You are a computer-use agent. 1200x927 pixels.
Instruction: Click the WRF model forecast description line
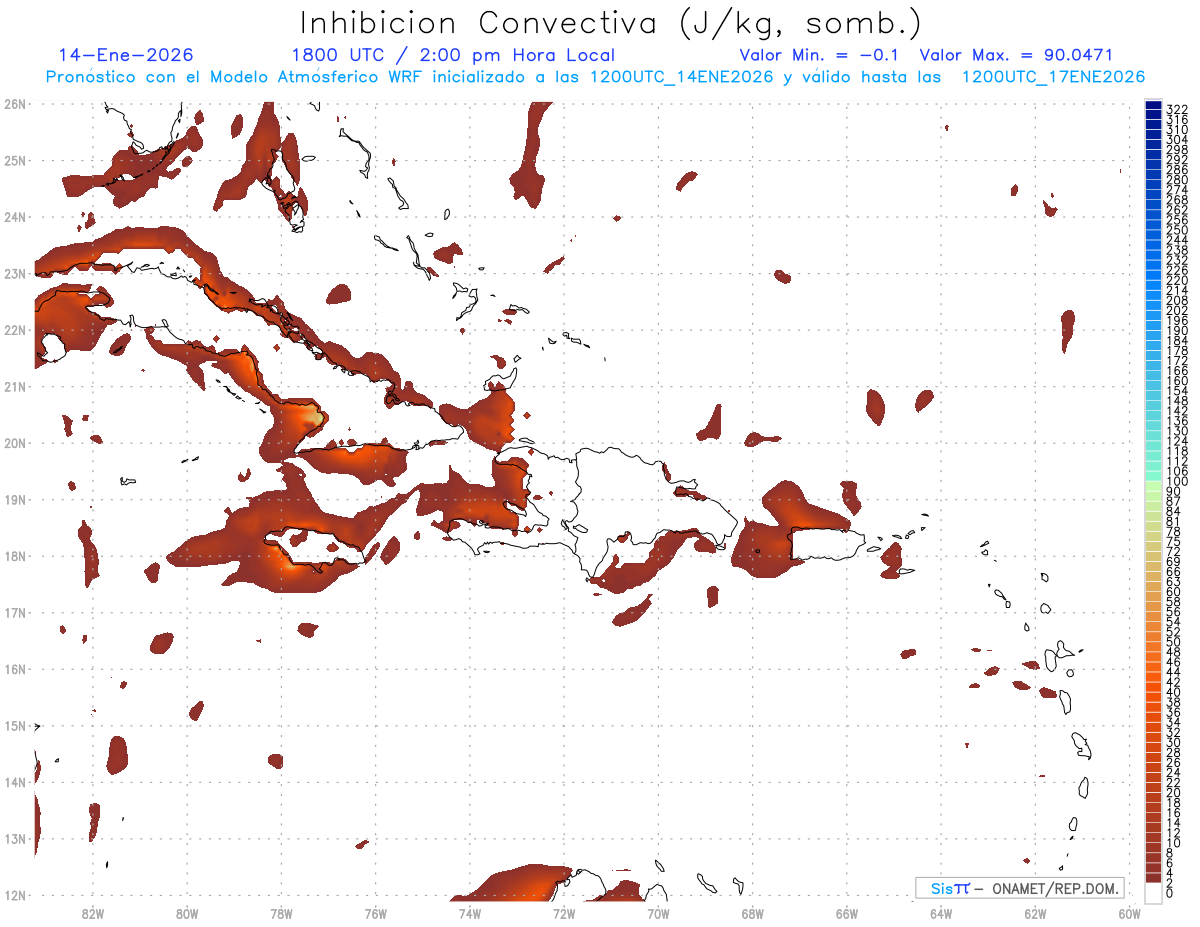[x=595, y=77]
